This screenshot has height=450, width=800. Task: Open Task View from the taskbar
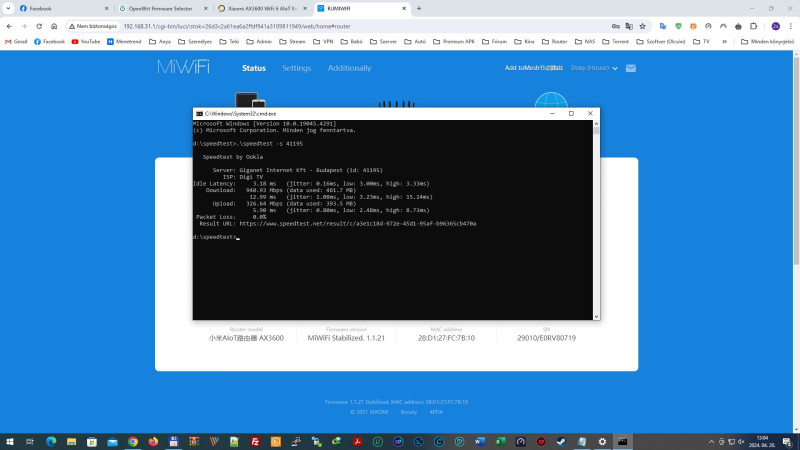pos(30,441)
